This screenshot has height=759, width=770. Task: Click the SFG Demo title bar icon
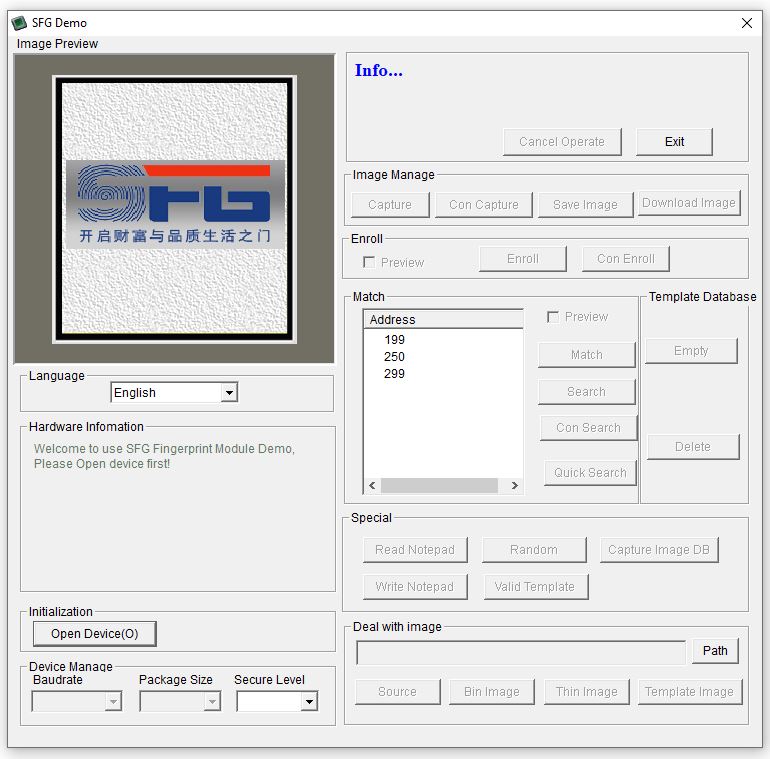click(x=19, y=22)
